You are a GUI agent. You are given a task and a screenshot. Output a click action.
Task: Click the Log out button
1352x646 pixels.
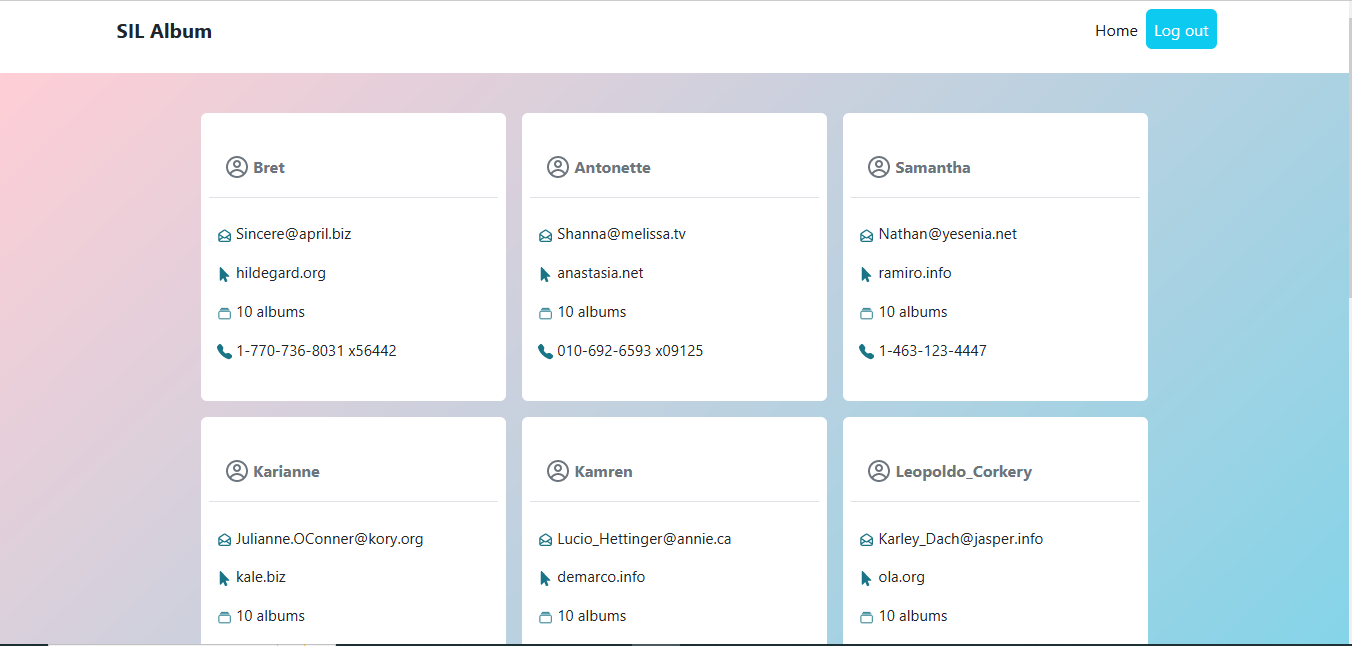click(1181, 29)
